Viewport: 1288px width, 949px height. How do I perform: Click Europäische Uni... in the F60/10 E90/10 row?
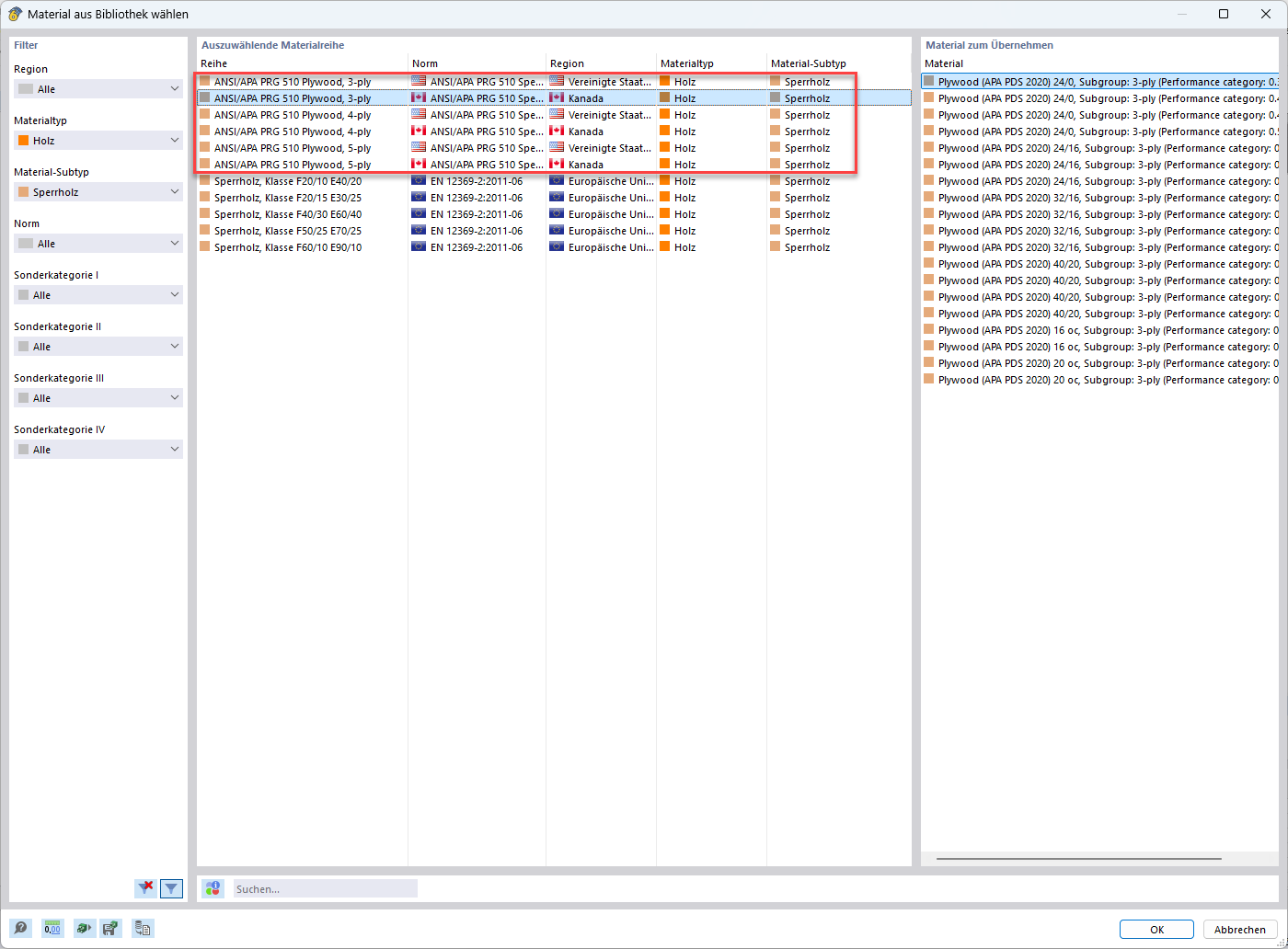611,247
